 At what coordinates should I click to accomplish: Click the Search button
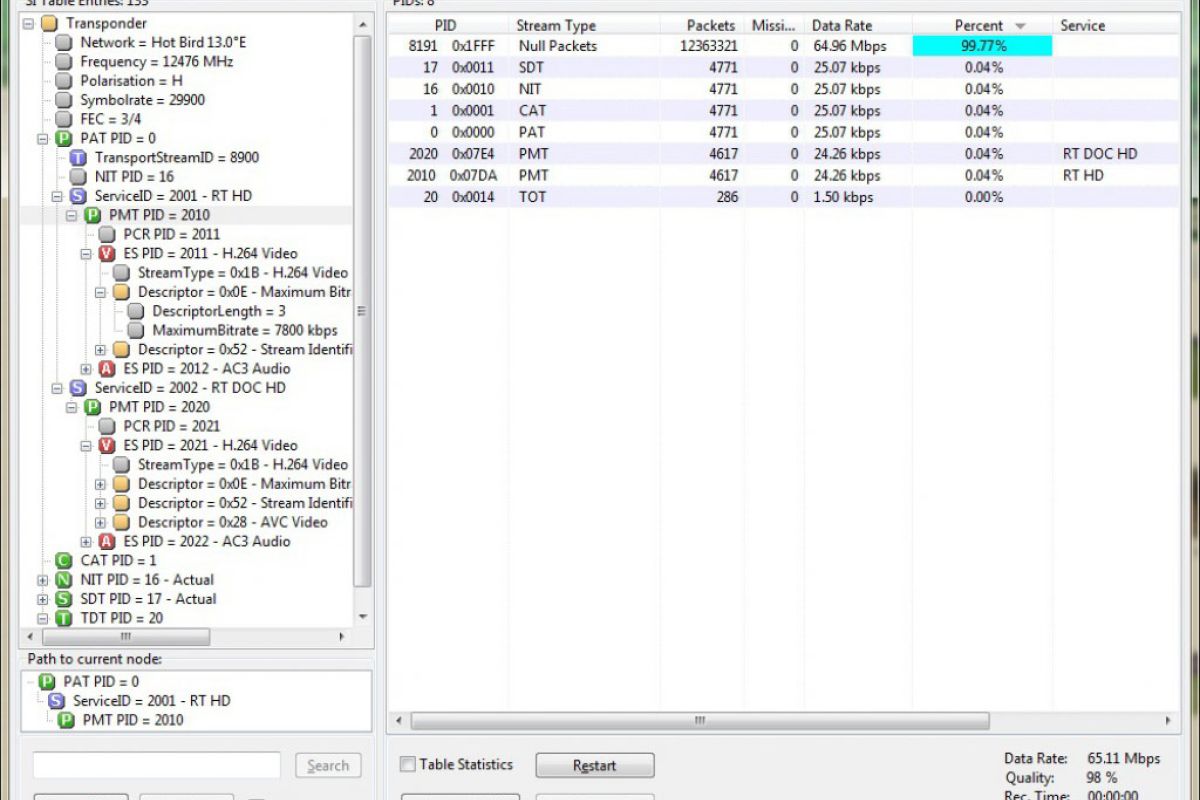tap(328, 766)
